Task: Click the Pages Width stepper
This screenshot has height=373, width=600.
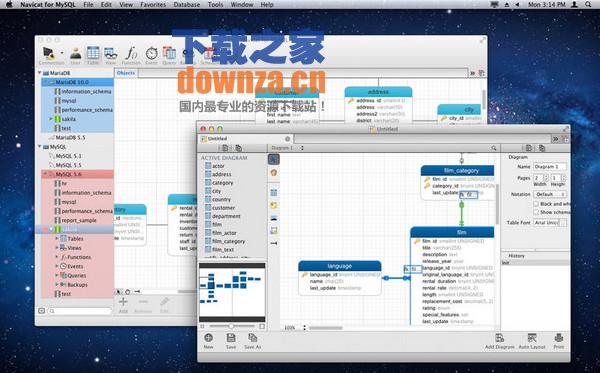Action: (x=546, y=178)
